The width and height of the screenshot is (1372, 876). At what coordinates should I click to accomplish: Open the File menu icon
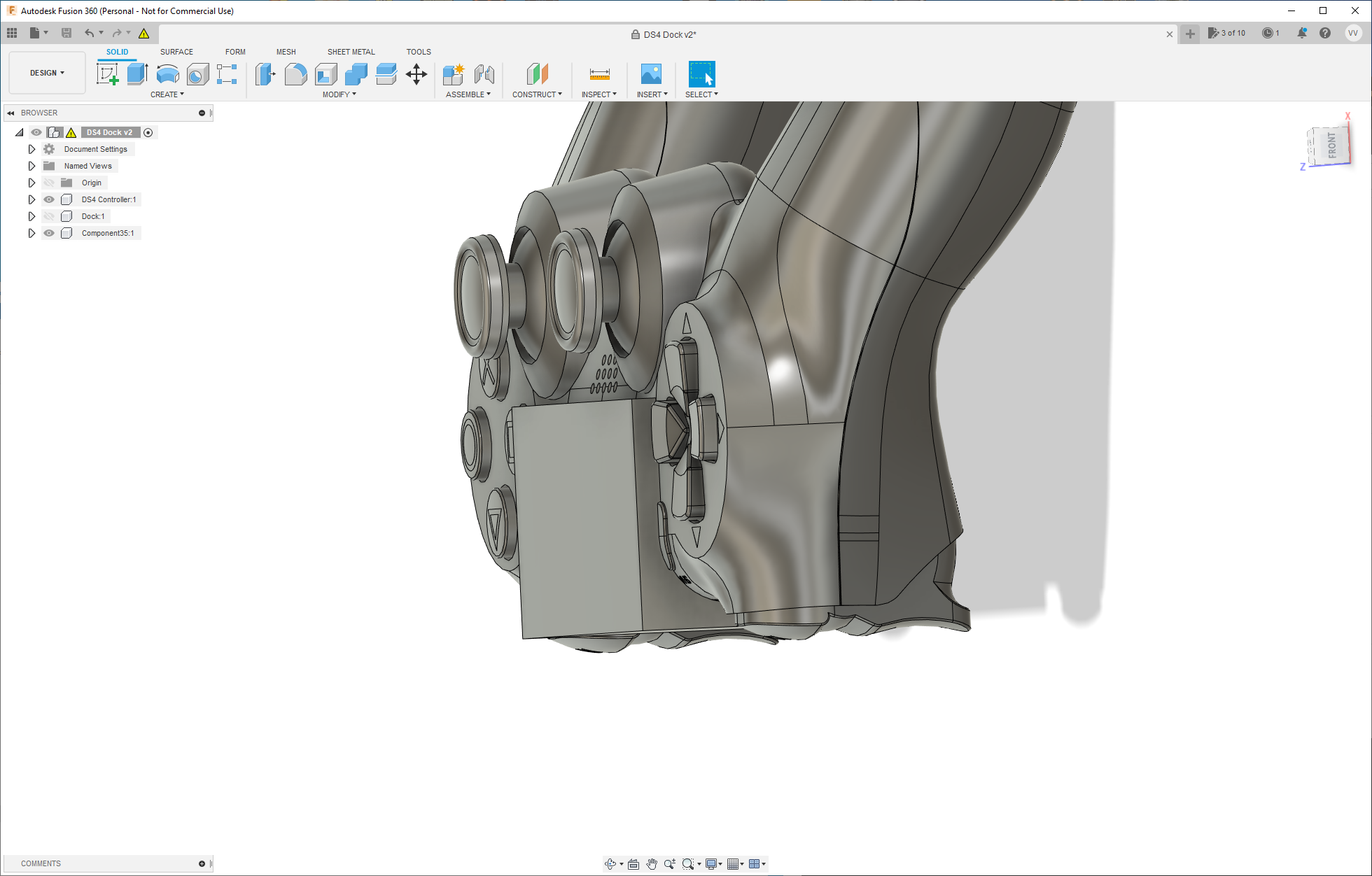tap(34, 33)
